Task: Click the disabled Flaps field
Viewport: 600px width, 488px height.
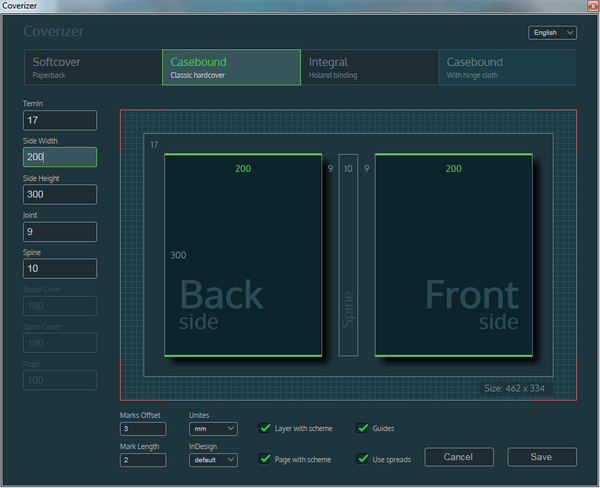Action: pyautogui.click(x=60, y=380)
